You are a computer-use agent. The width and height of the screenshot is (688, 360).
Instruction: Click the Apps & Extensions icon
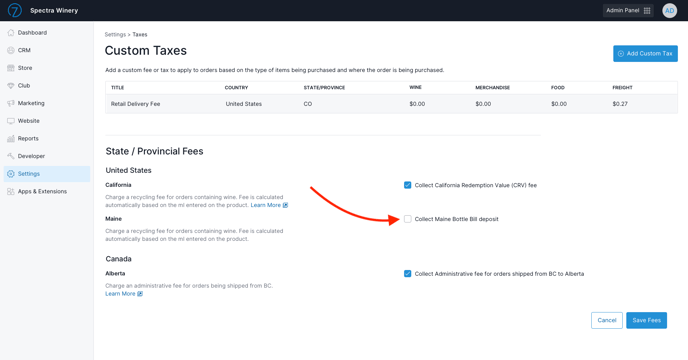pyautogui.click(x=11, y=191)
